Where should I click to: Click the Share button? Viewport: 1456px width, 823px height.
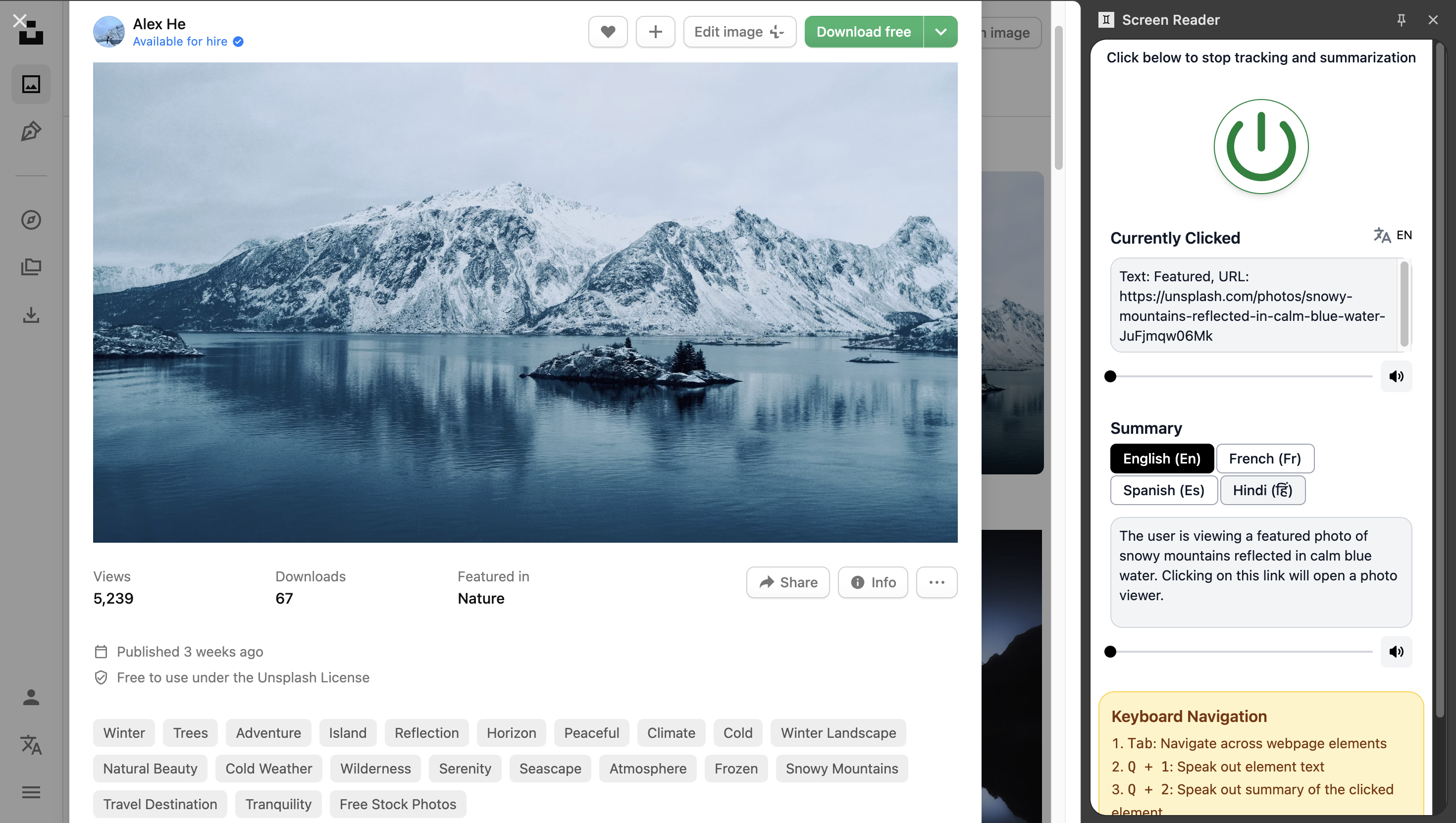[788, 582]
